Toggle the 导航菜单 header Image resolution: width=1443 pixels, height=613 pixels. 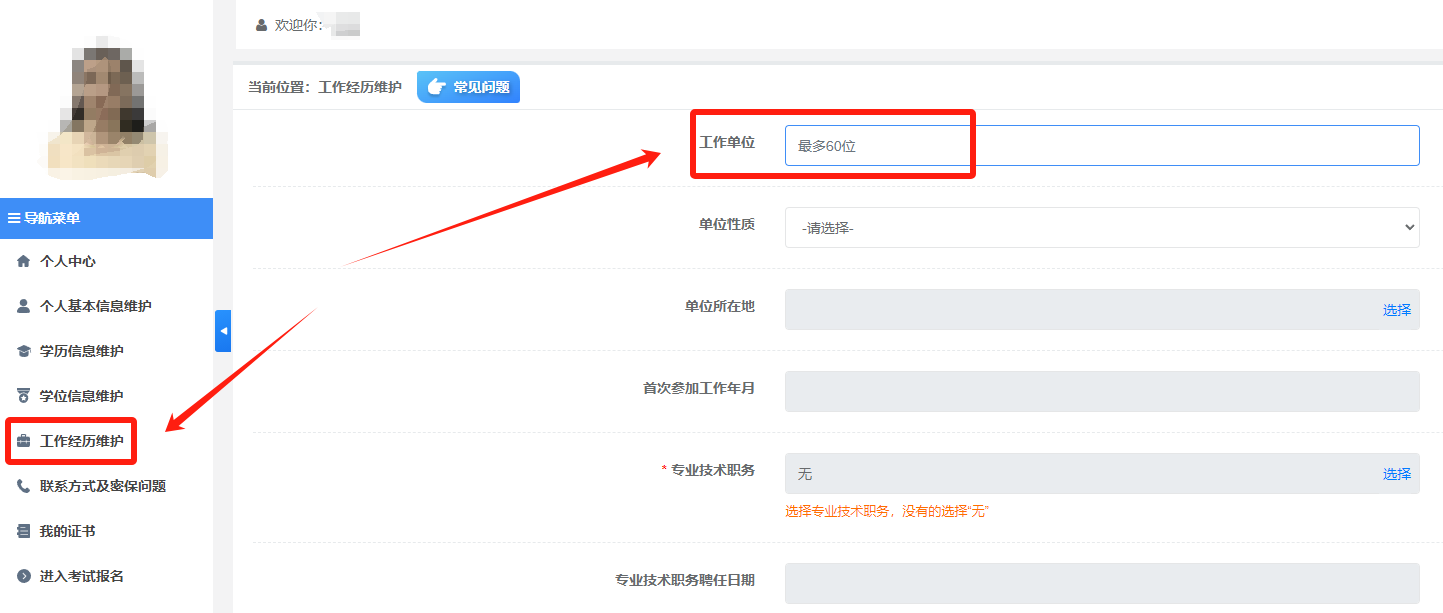(x=106, y=218)
